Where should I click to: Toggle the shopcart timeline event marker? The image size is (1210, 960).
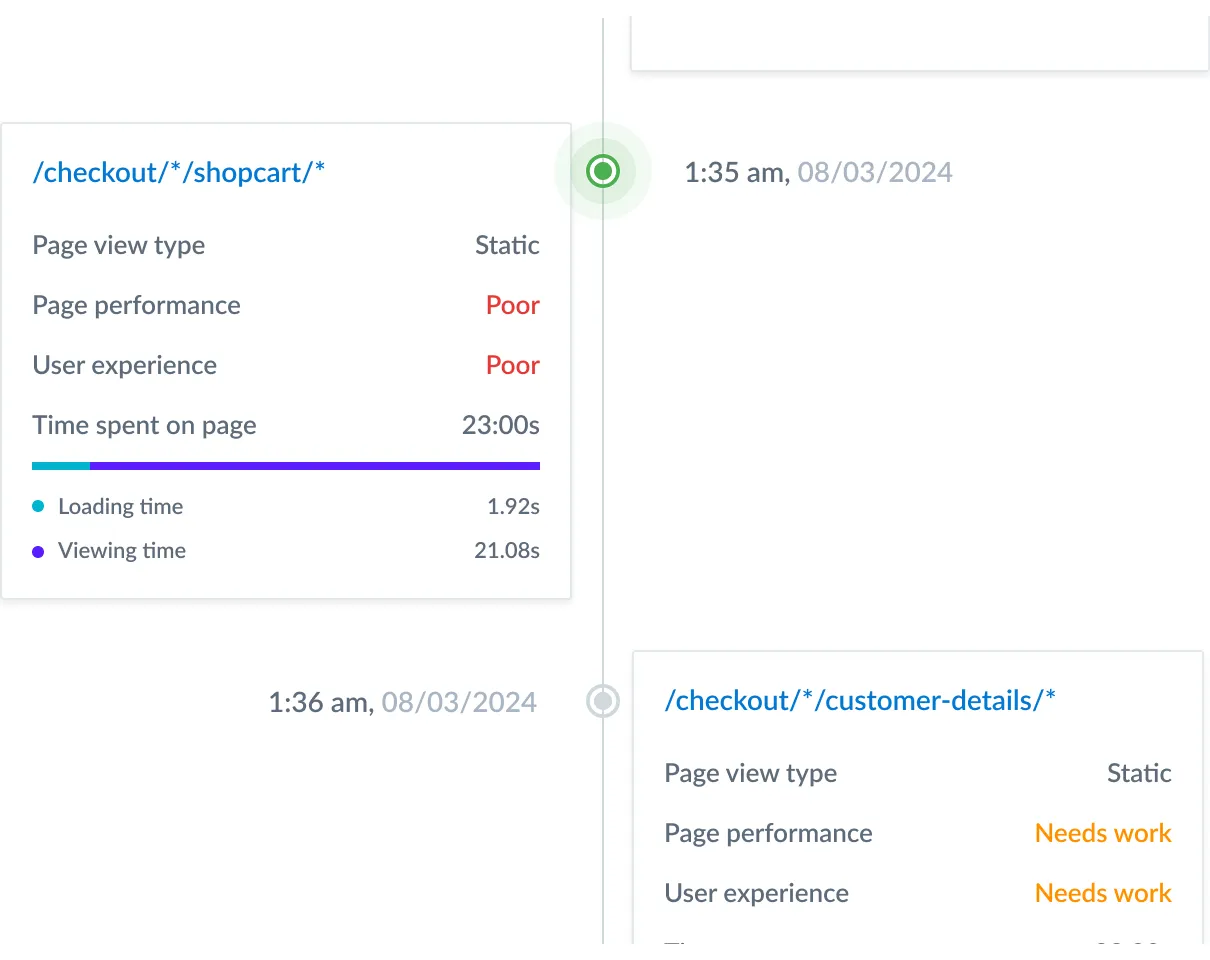click(603, 171)
